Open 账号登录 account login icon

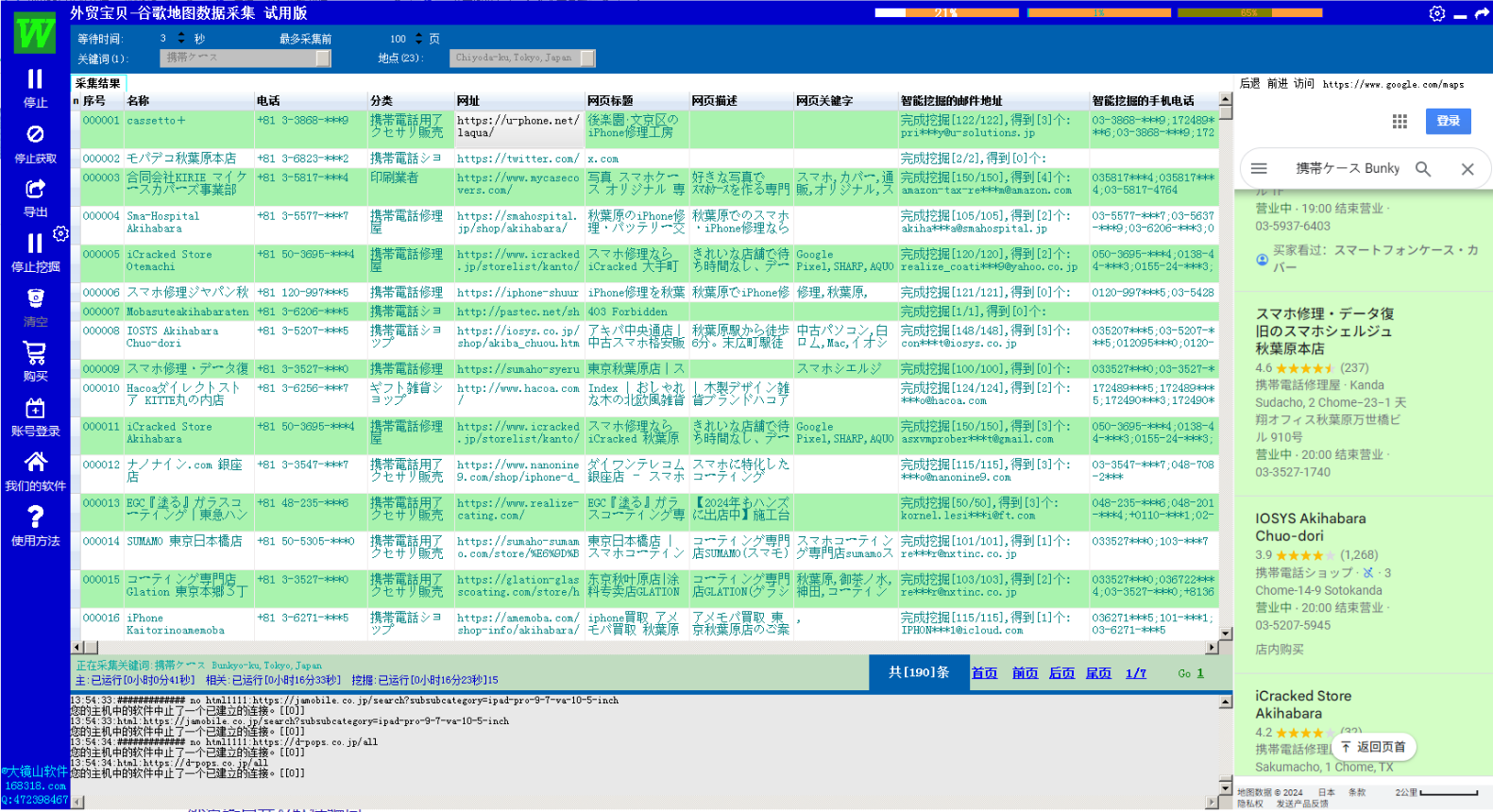point(35,408)
